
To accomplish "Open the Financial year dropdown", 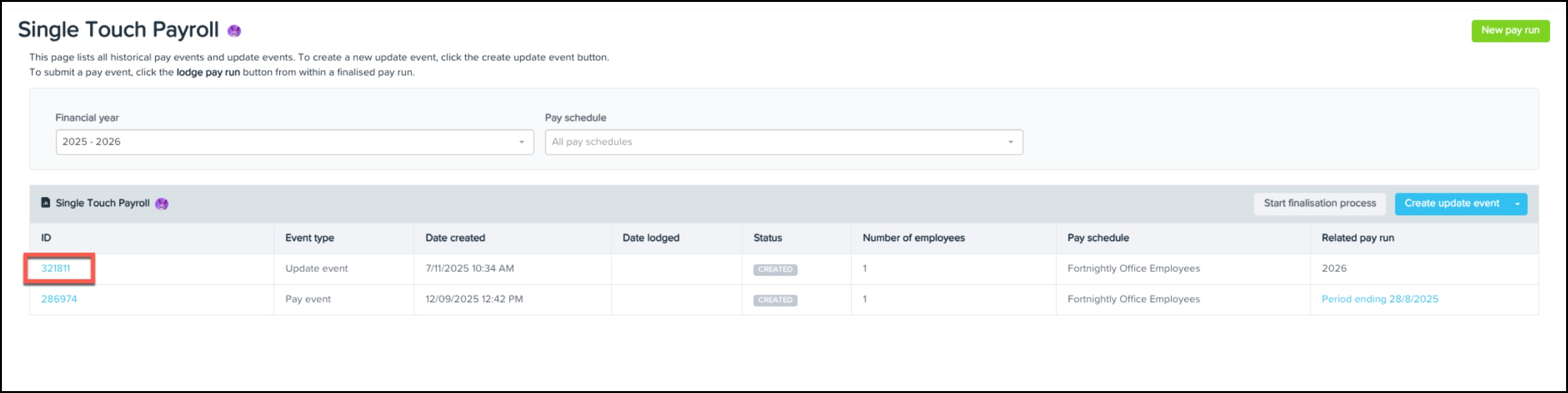I will click(295, 142).
